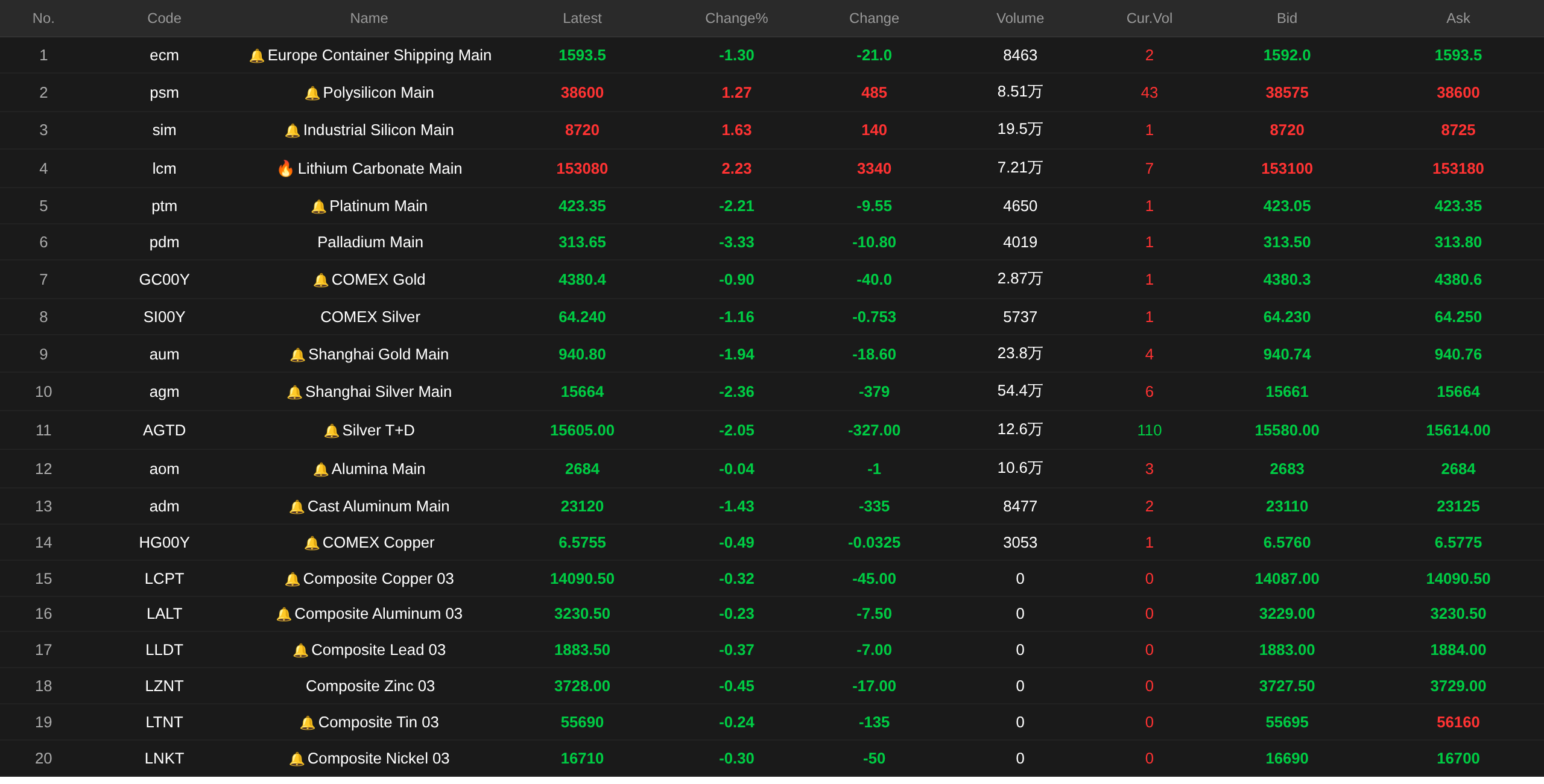This screenshot has height=784, width=1544.
Task: Sort by the Change% column header
Action: [736, 18]
